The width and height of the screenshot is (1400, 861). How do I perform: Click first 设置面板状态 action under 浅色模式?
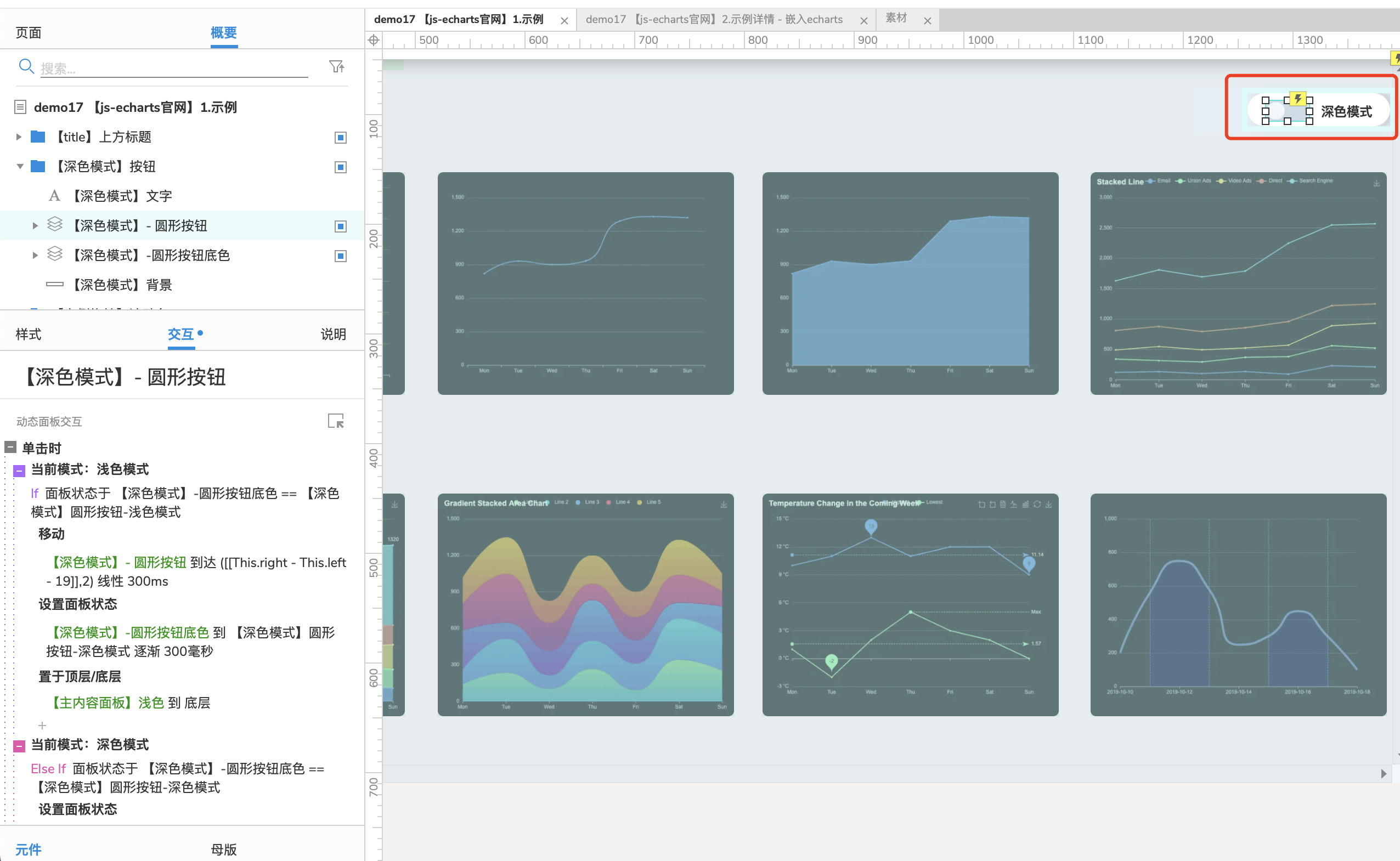(x=78, y=604)
